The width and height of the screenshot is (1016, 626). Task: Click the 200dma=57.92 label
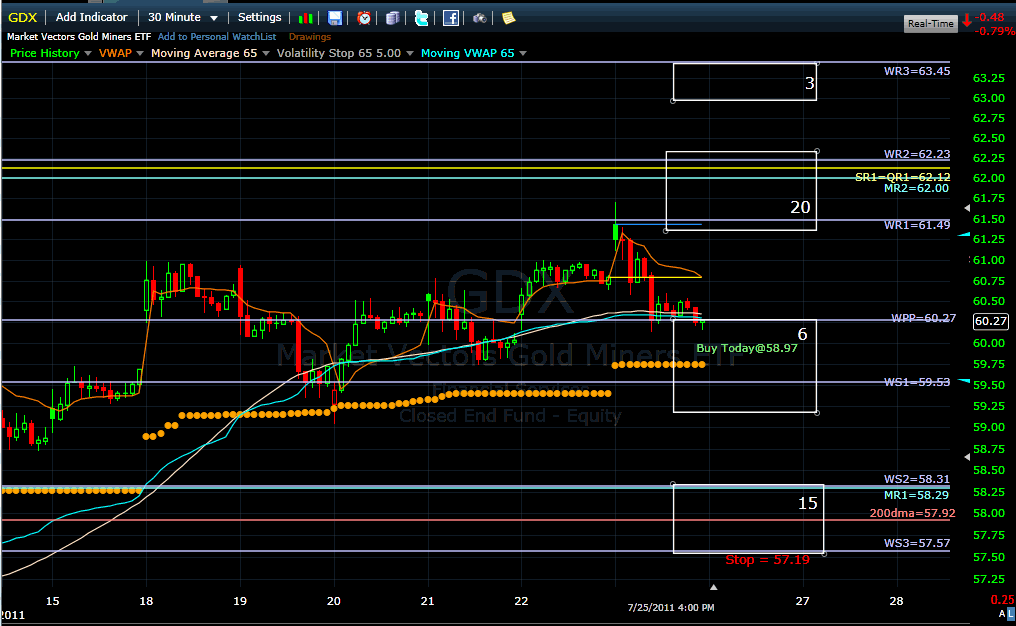[912, 513]
